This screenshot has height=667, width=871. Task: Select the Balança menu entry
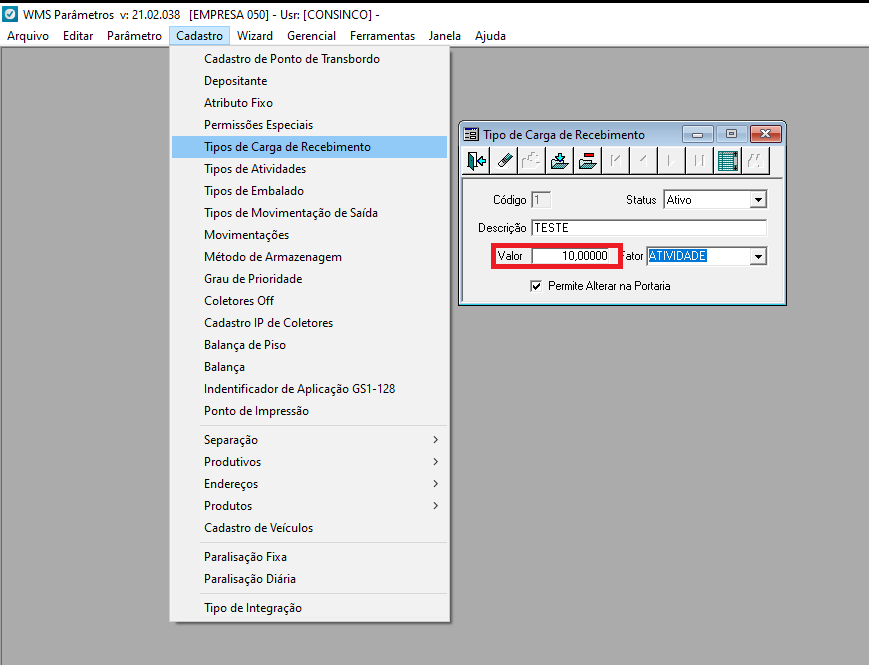click(309, 367)
